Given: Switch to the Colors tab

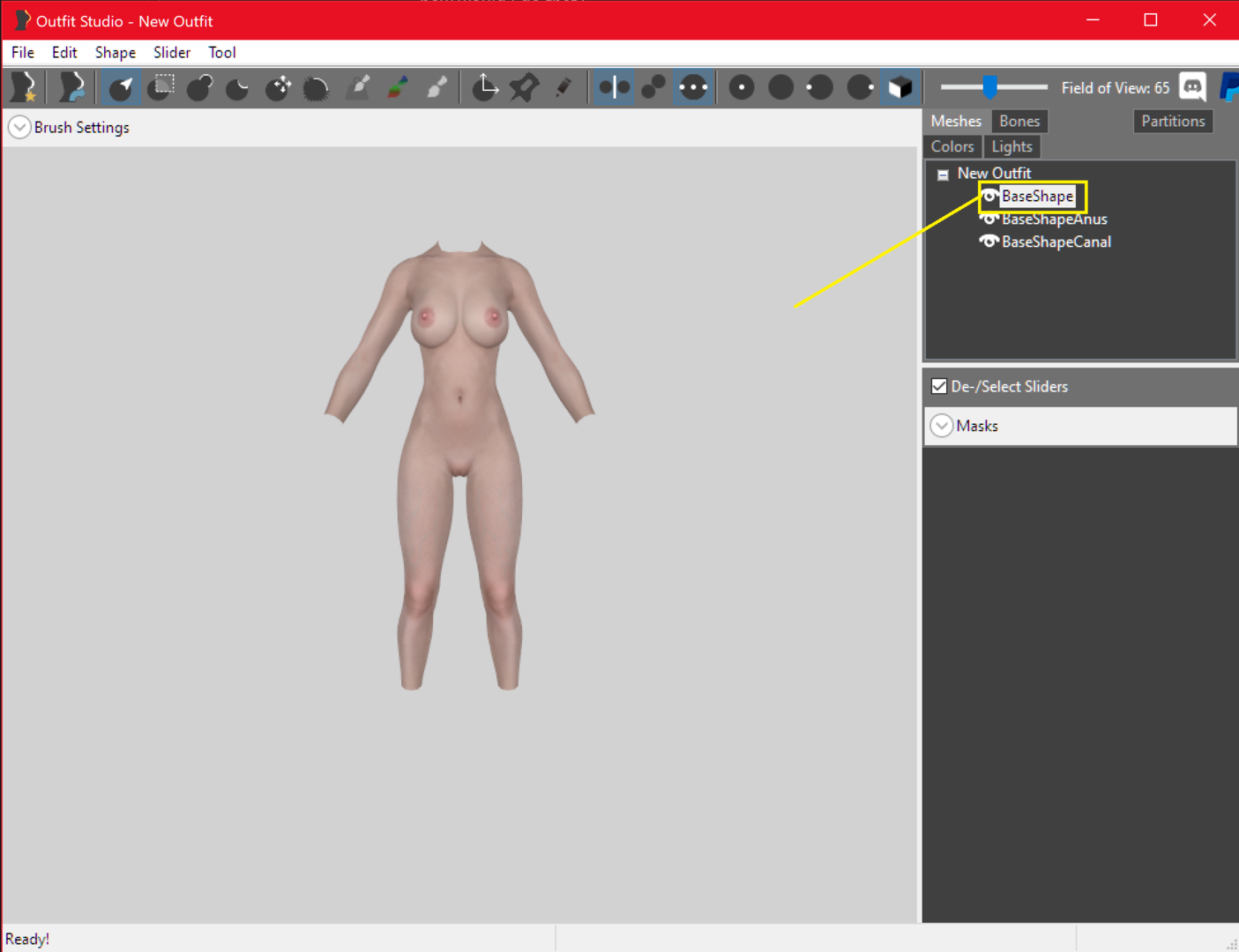Looking at the screenshot, I should (952, 146).
